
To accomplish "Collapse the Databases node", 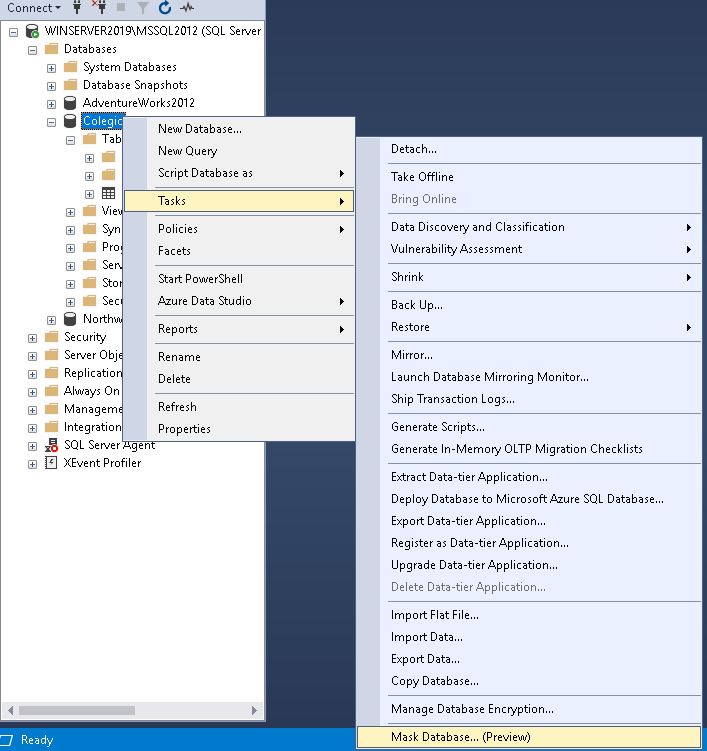I will [x=32, y=50].
